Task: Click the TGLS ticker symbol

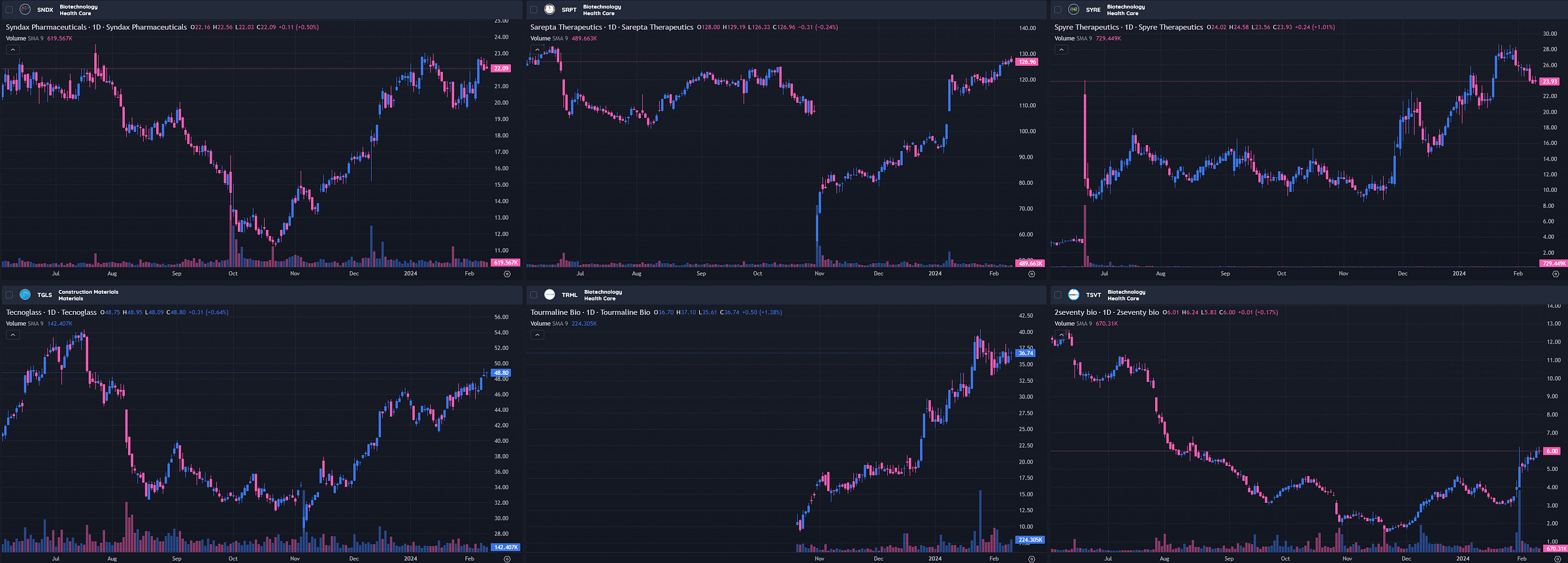Action: point(44,295)
